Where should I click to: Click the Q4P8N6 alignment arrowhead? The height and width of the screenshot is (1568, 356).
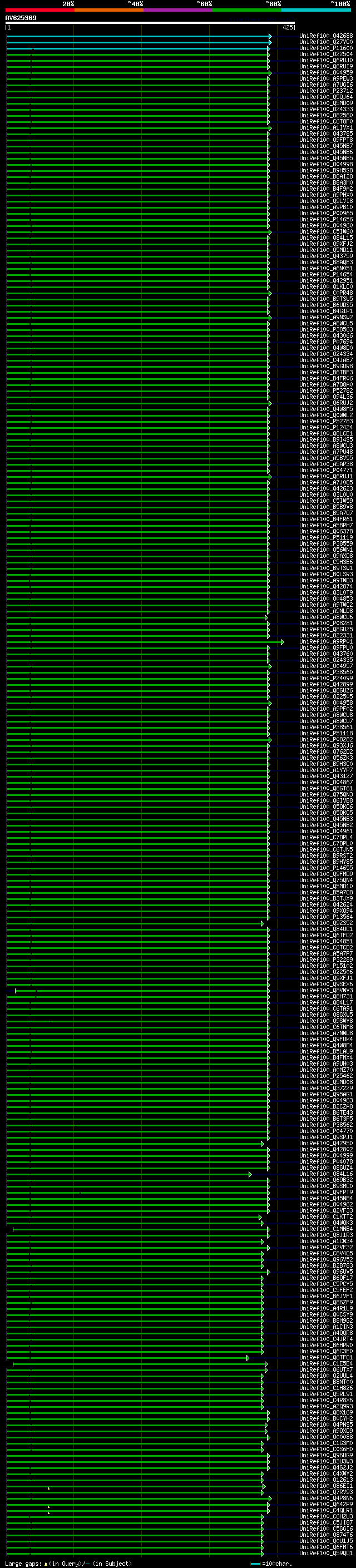(x=270, y=1498)
